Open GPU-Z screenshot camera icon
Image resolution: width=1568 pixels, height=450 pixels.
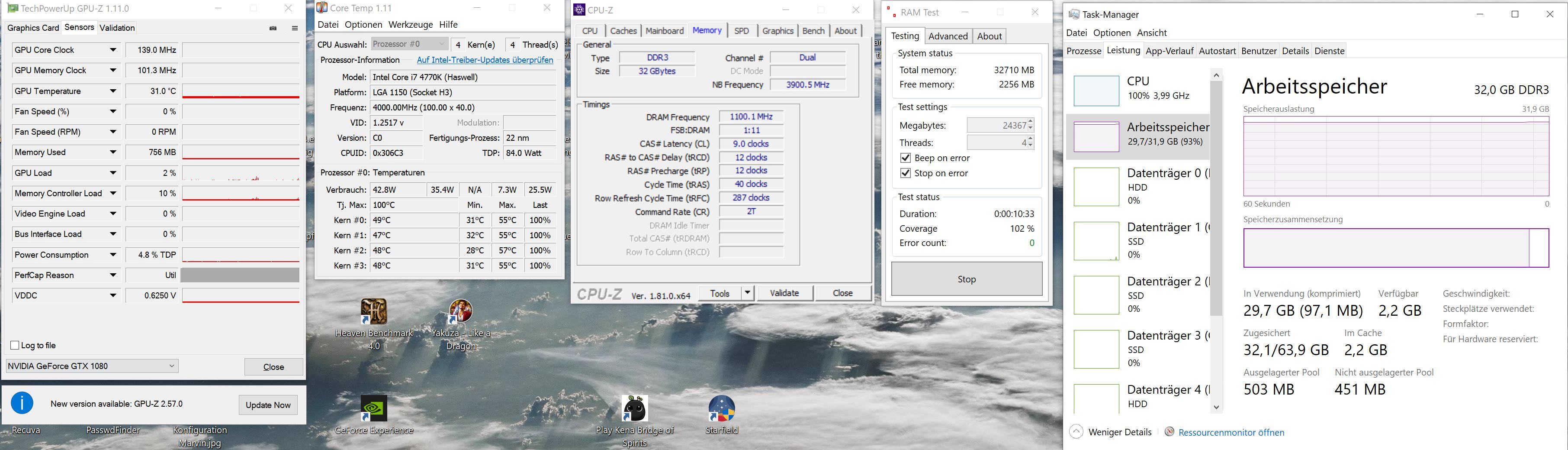[x=273, y=28]
